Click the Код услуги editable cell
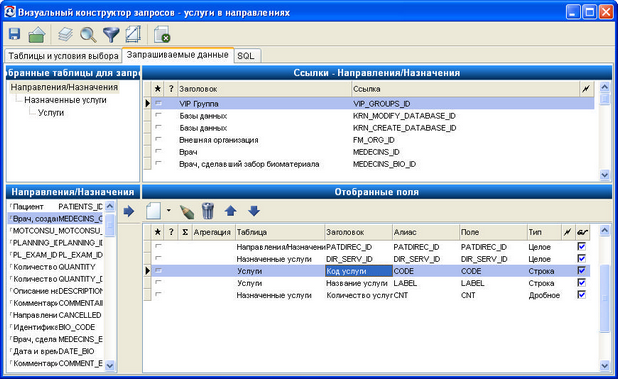 [x=358, y=271]
